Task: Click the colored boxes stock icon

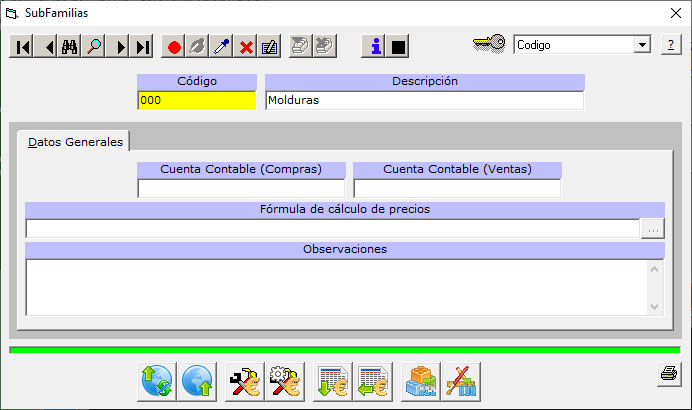Action: [x=421, y=382]
